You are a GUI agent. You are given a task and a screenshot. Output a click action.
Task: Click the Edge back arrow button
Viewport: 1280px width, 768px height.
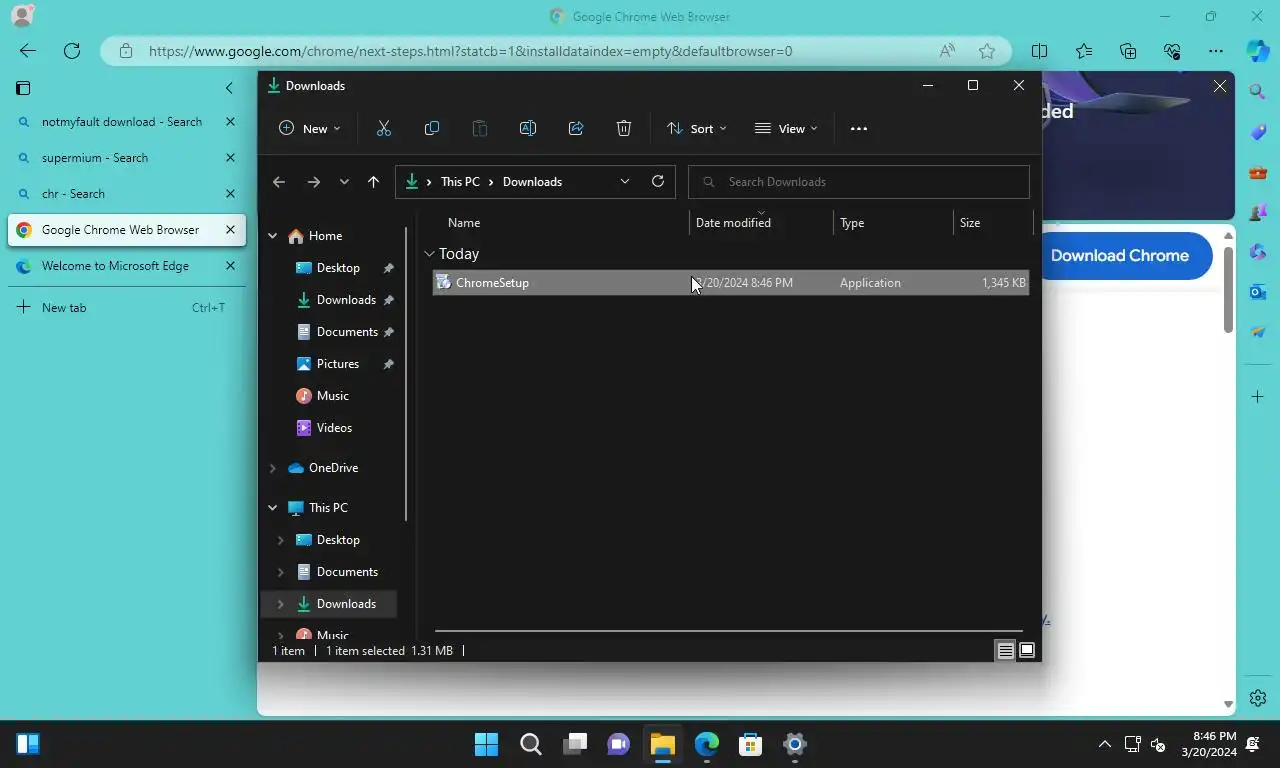28,51
